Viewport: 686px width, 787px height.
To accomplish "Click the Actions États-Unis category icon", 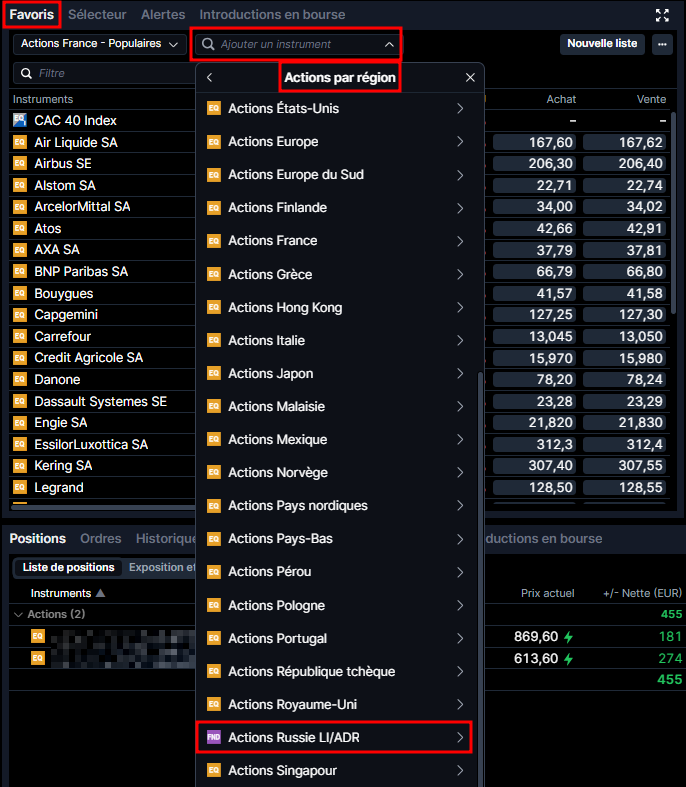I will [x=213, y=108].
